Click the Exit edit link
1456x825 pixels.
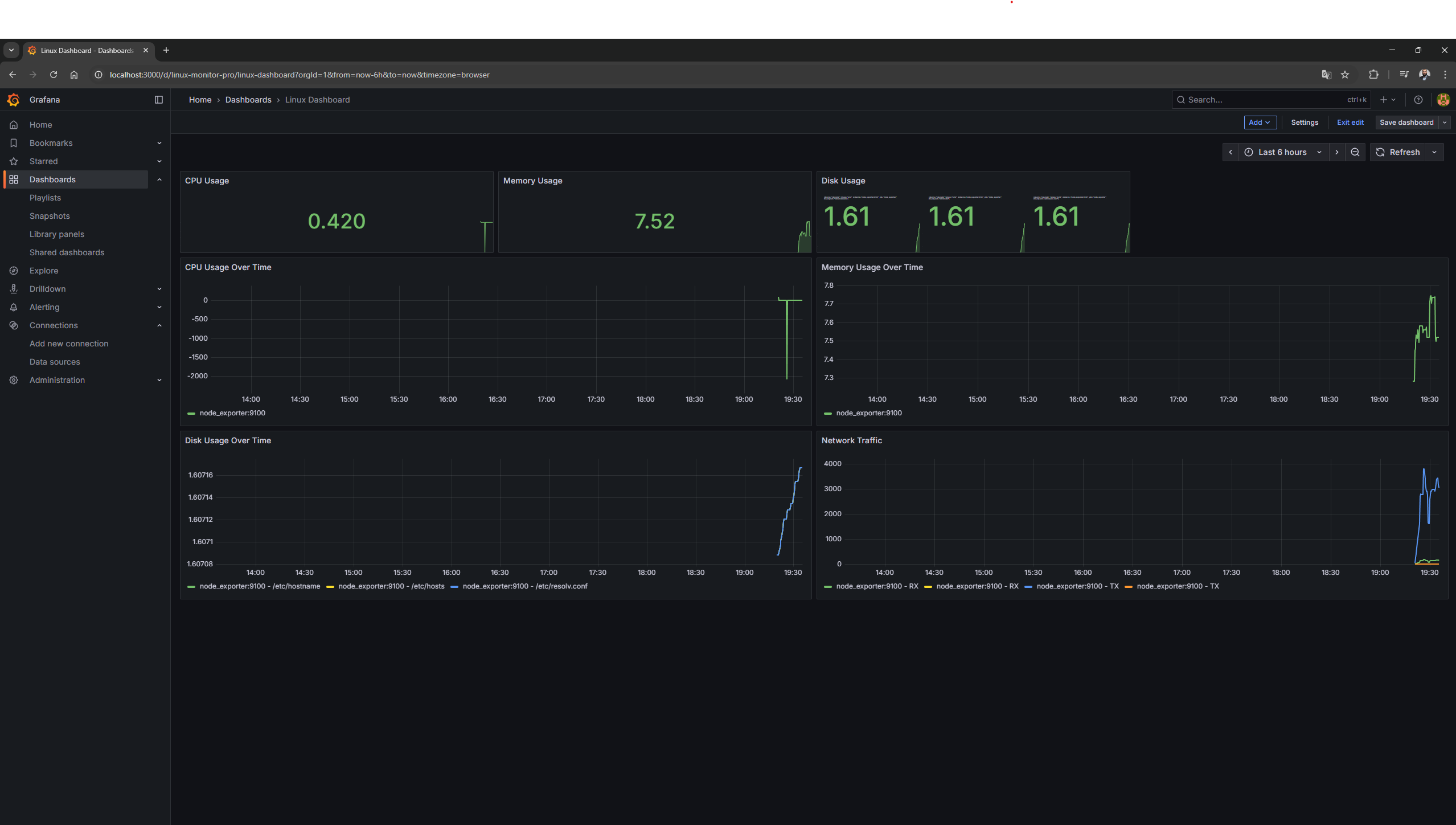1350,122
